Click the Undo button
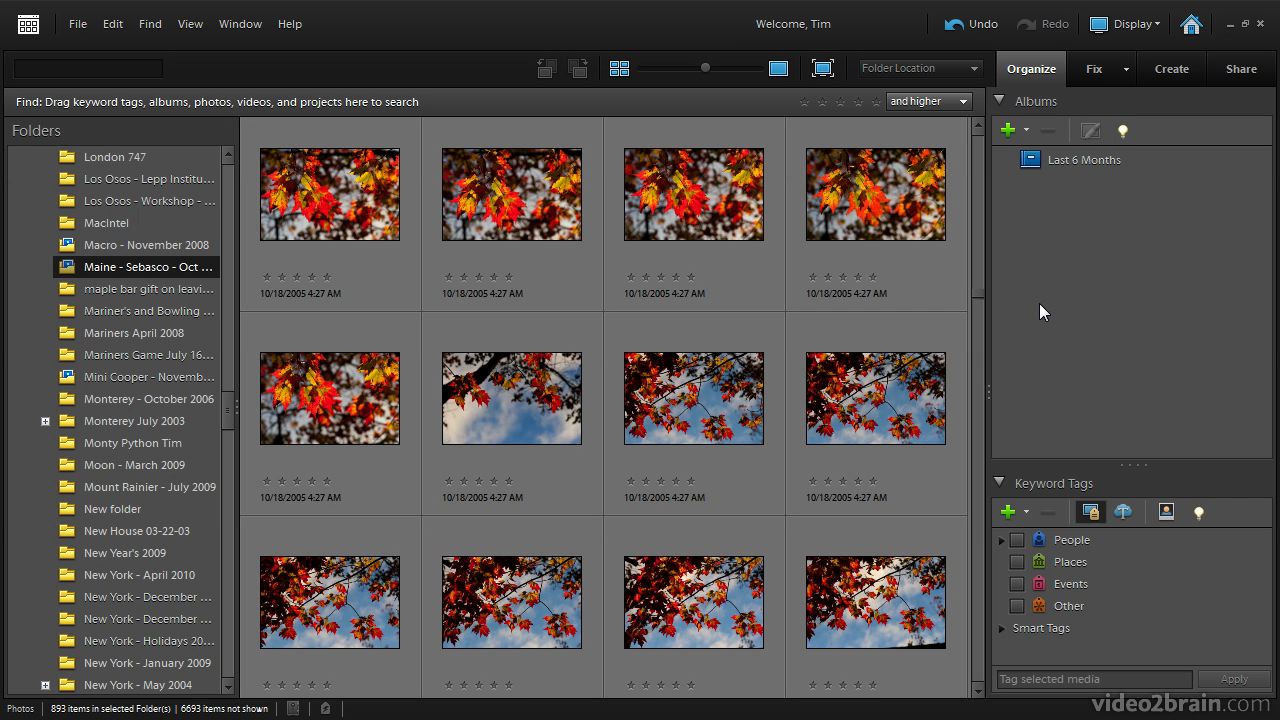 click(970, 23)
